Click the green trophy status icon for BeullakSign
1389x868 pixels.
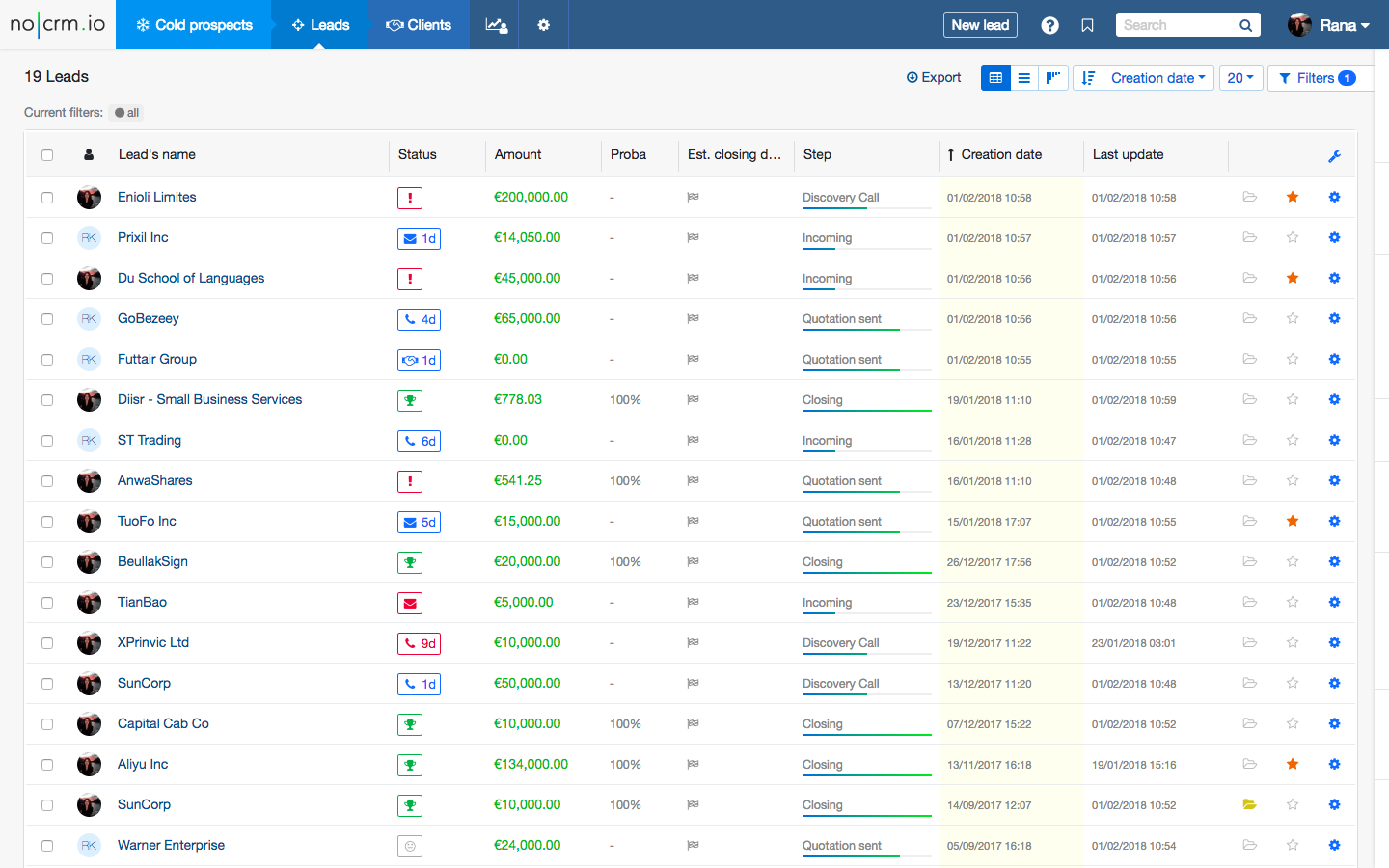coord(409,561)
